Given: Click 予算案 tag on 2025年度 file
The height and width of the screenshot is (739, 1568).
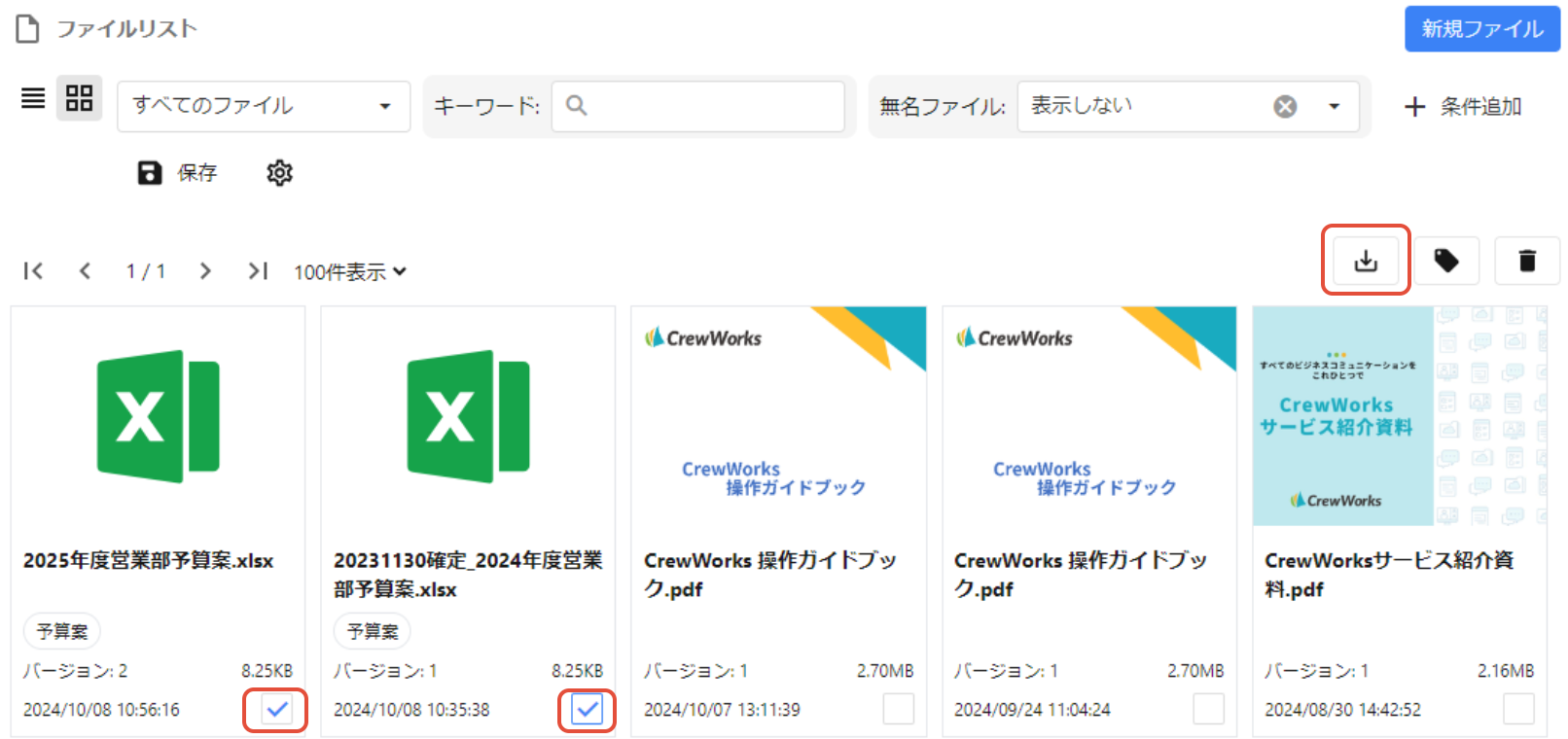Looking at the screenshot, I should (61, 631).
